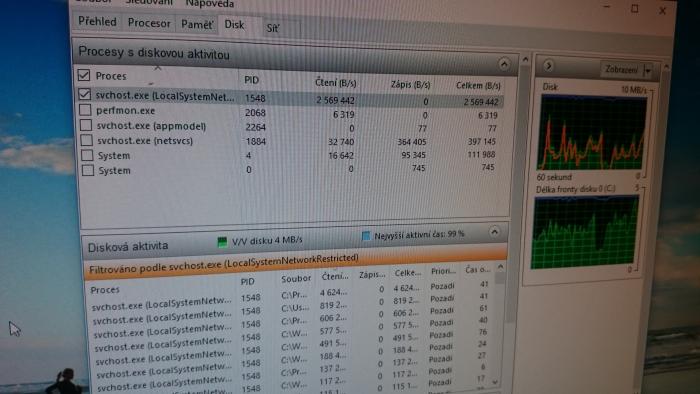Sort by Celkem (B/s) column header
The image size is (700, 394).
coord(478,85)
